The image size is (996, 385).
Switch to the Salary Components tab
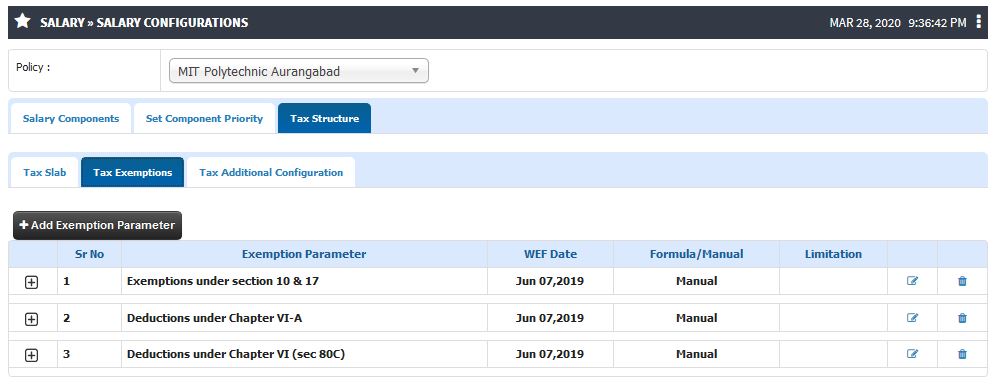coord(71,119)
